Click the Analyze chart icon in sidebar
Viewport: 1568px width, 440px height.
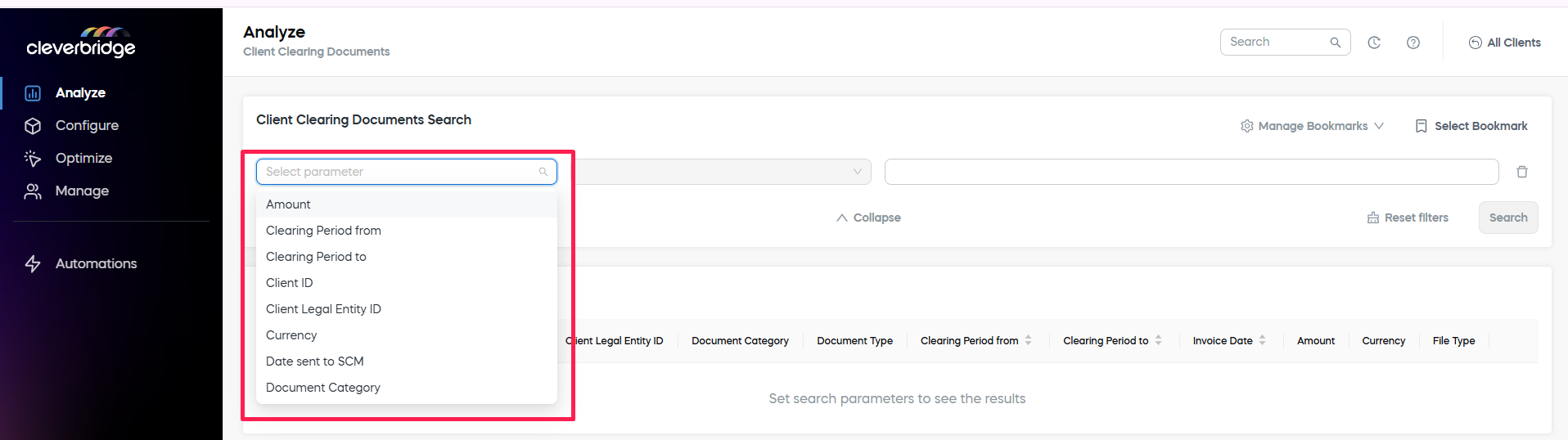(33, 93)
